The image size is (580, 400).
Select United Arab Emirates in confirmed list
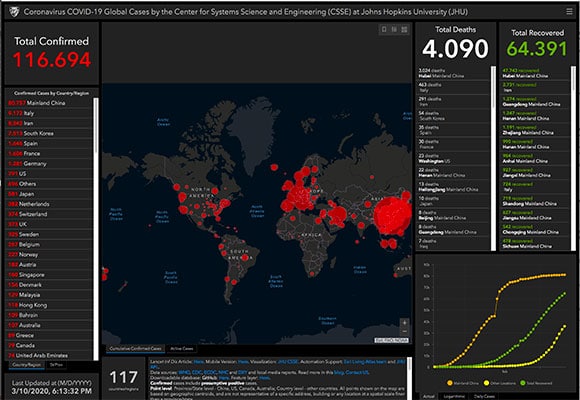[49, 356]
